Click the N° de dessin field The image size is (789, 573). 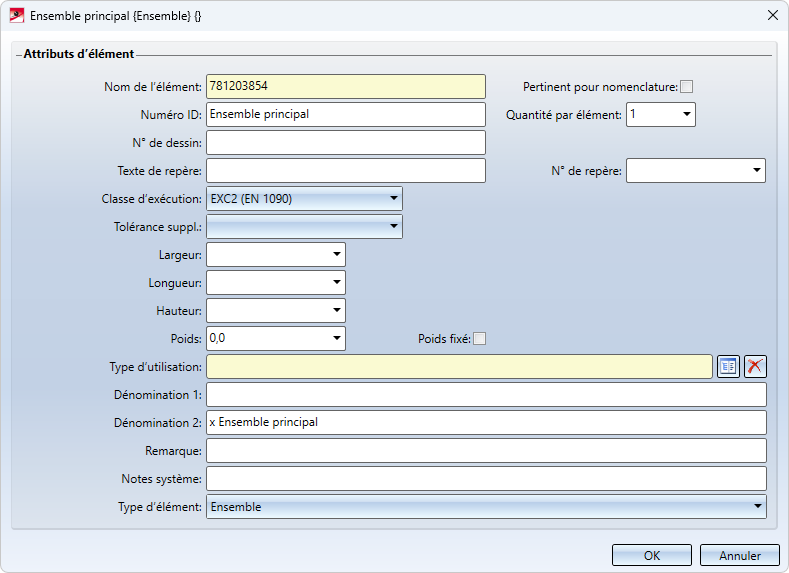click(346, 142)
